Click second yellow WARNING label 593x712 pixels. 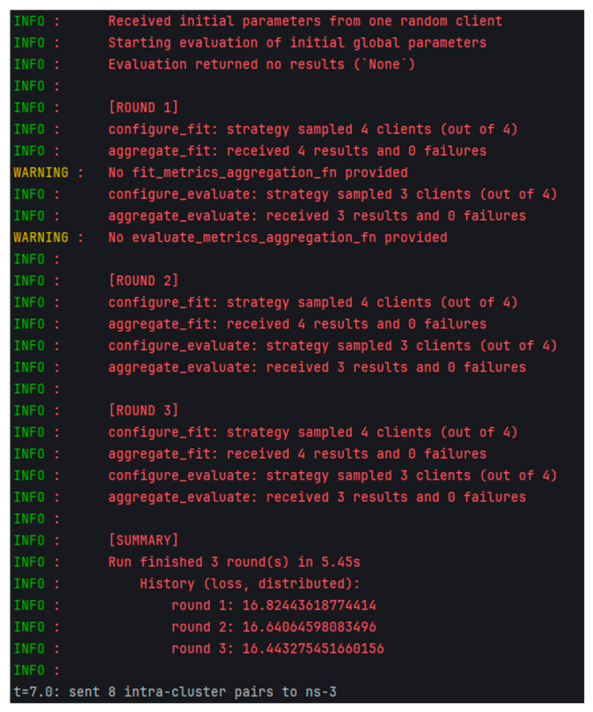click(x=41, y=237)
